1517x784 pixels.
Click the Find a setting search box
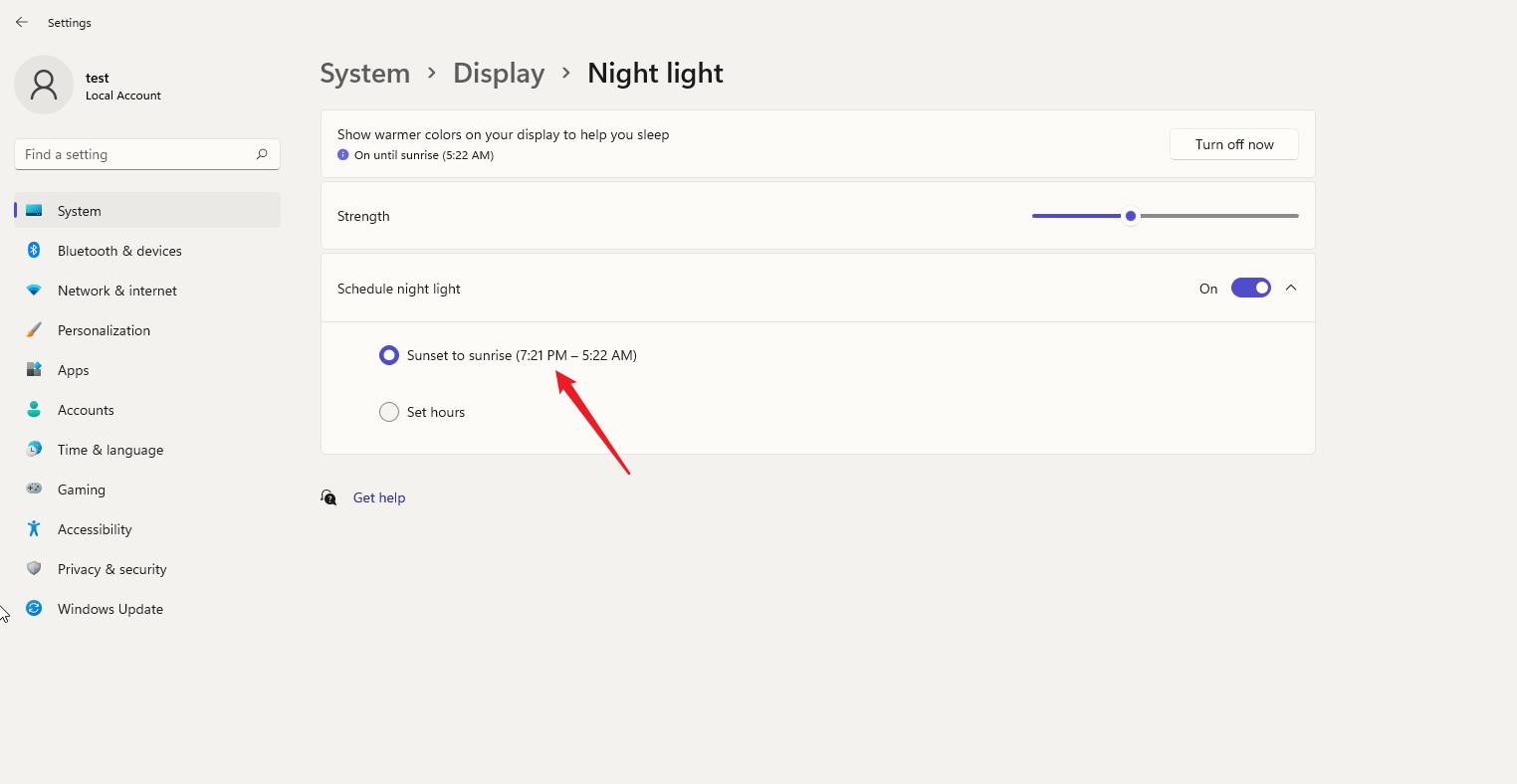pos(146,154)
